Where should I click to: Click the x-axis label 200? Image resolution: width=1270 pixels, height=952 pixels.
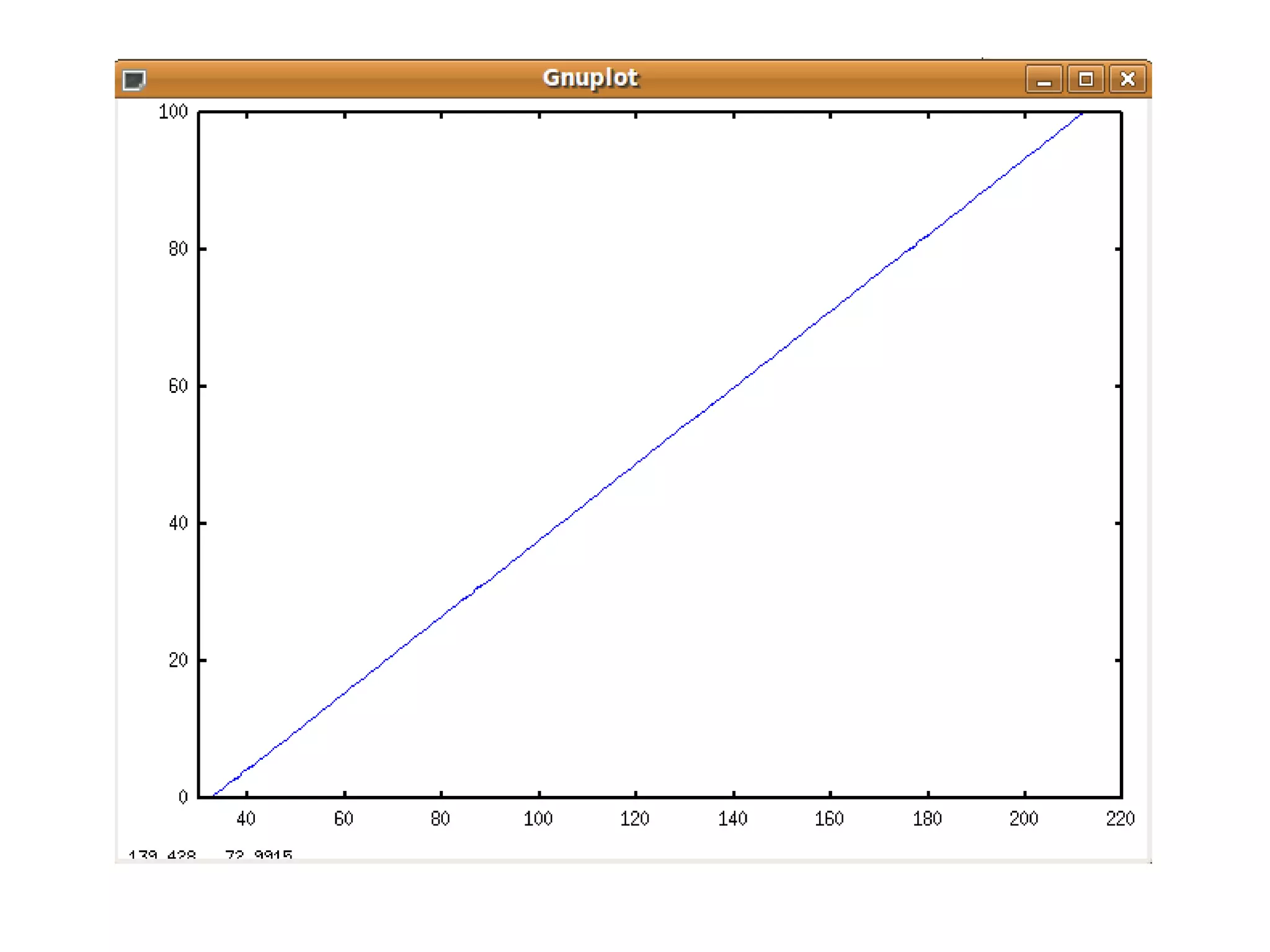(1024, 819)
